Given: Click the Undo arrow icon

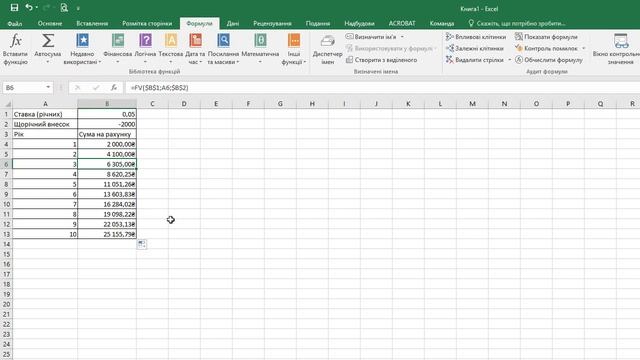Looking at the screenshot, I should coord(29,7).
